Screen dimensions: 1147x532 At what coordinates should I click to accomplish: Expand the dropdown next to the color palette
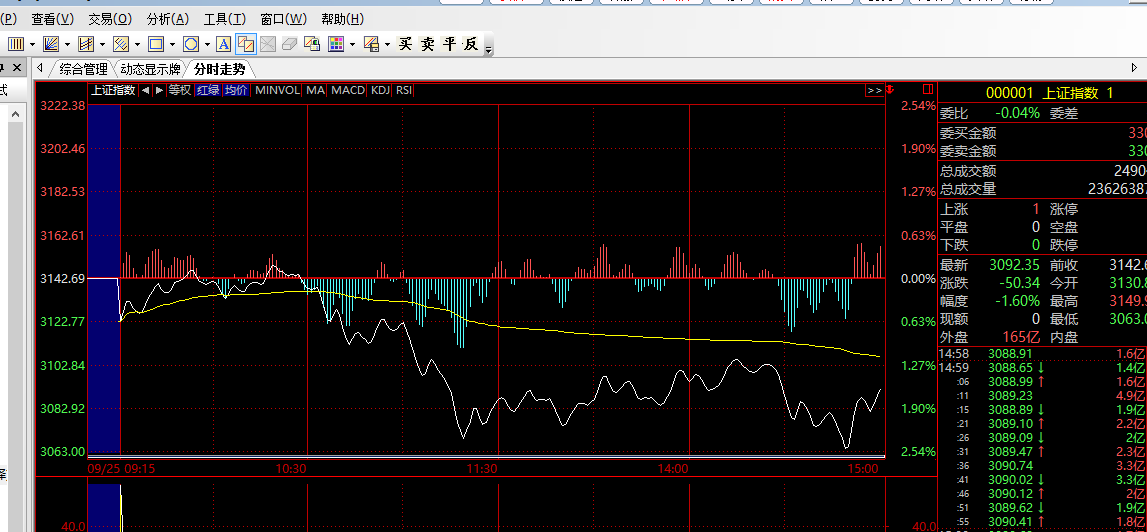click(352, 44)
